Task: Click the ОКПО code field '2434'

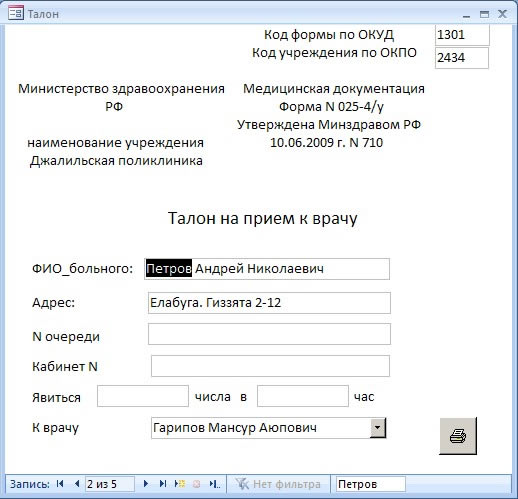Action: tap(462, 58)
